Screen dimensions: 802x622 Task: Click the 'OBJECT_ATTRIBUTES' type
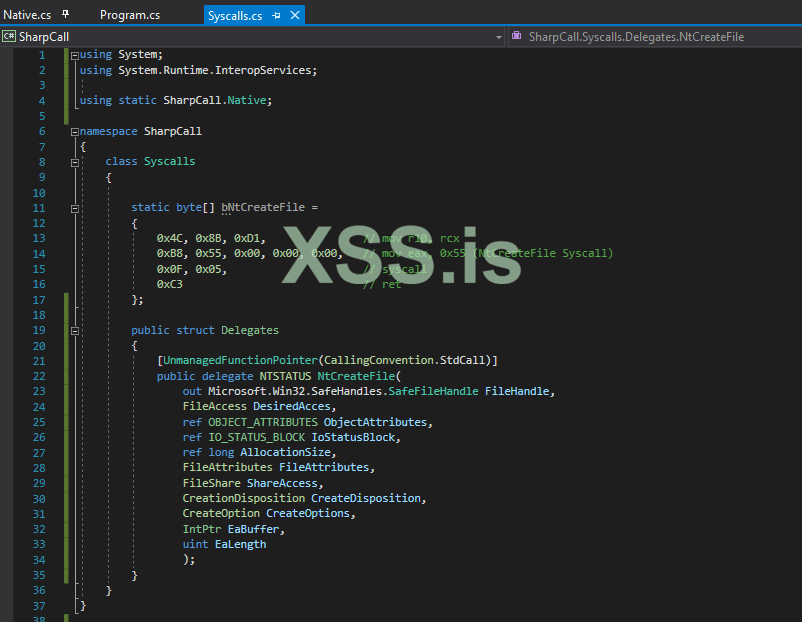tap(263, 422)
